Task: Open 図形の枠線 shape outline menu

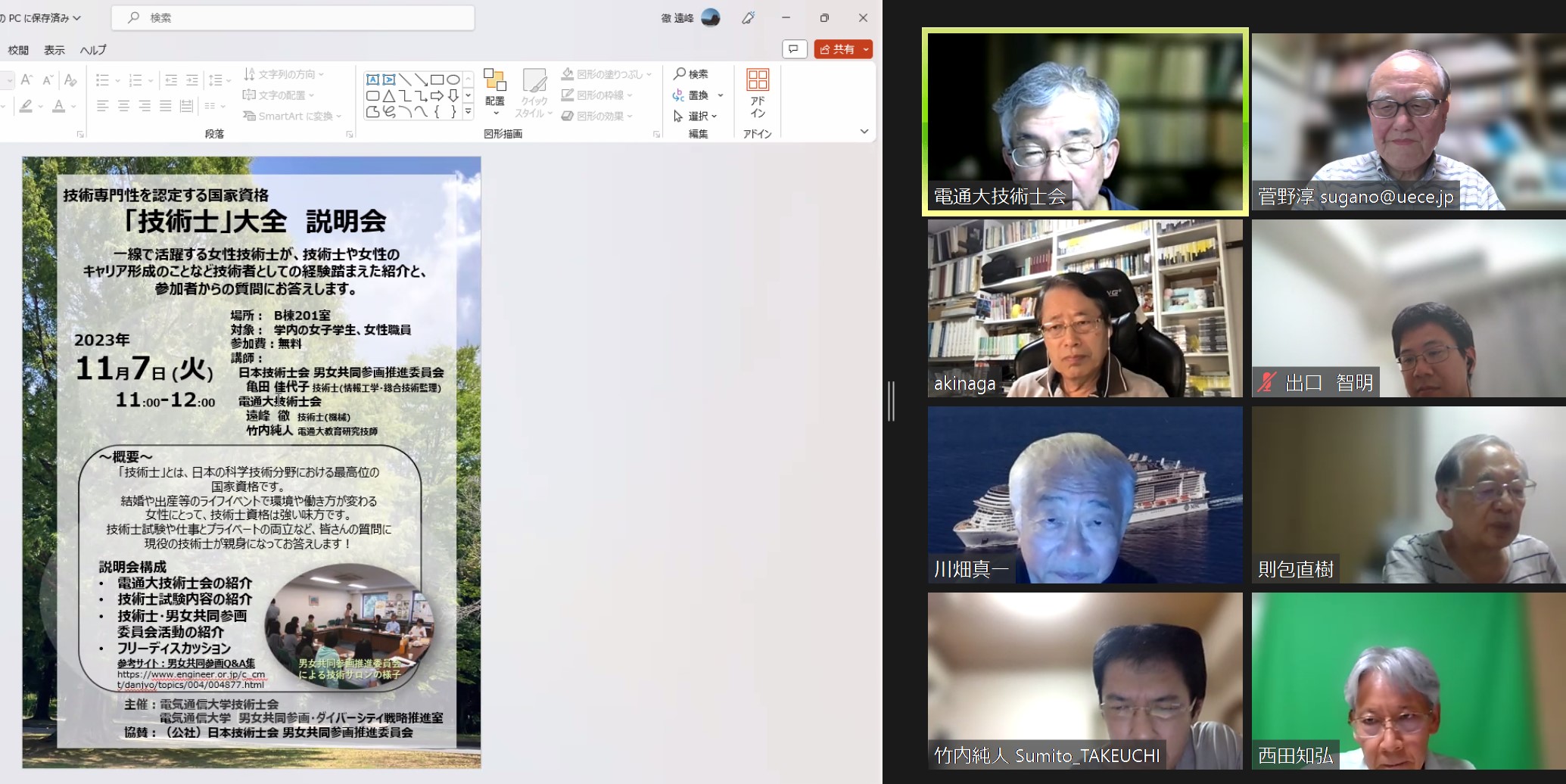Action: [596, 95]
